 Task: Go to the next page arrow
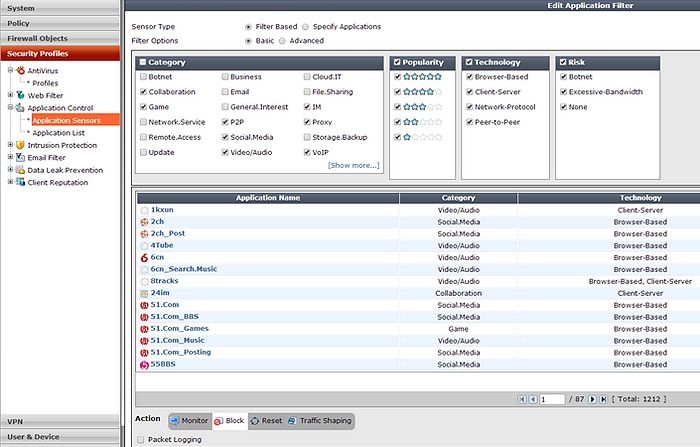click(x=591, y=399)
